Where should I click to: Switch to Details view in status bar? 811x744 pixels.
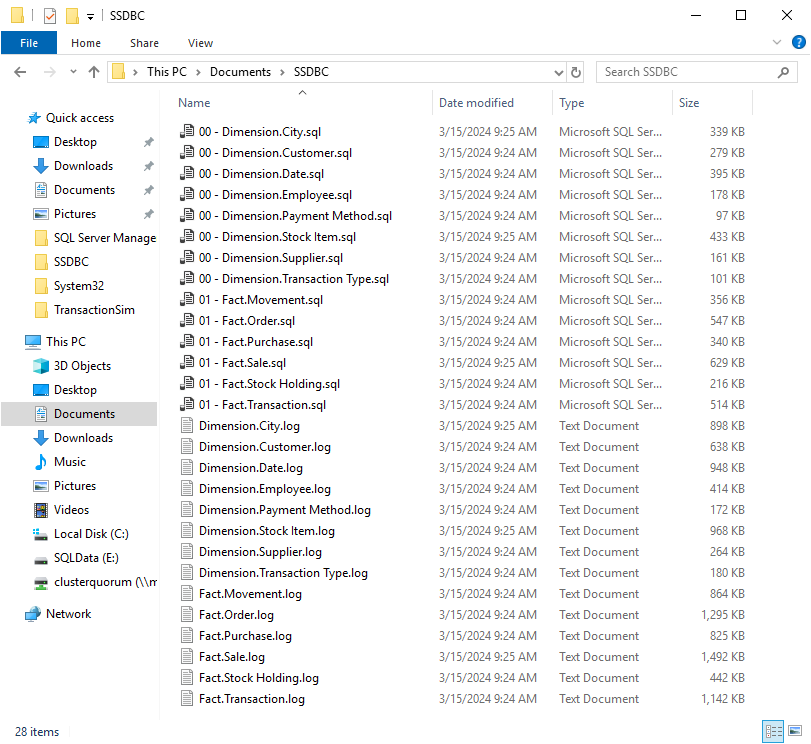pyautogui.click(x=773, y=732)
